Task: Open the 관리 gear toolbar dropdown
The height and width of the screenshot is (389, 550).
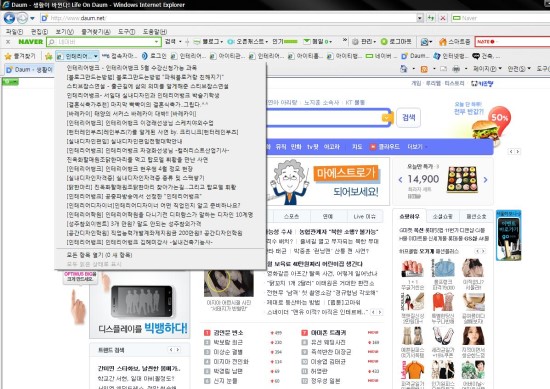Action: pos(364,42)
